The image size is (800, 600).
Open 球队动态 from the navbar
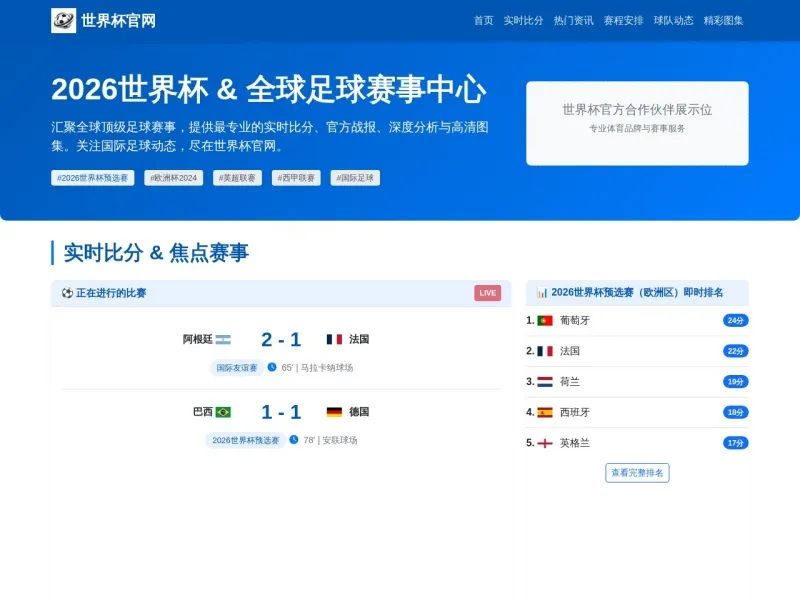pyautogui.click(x=673, y=20)
